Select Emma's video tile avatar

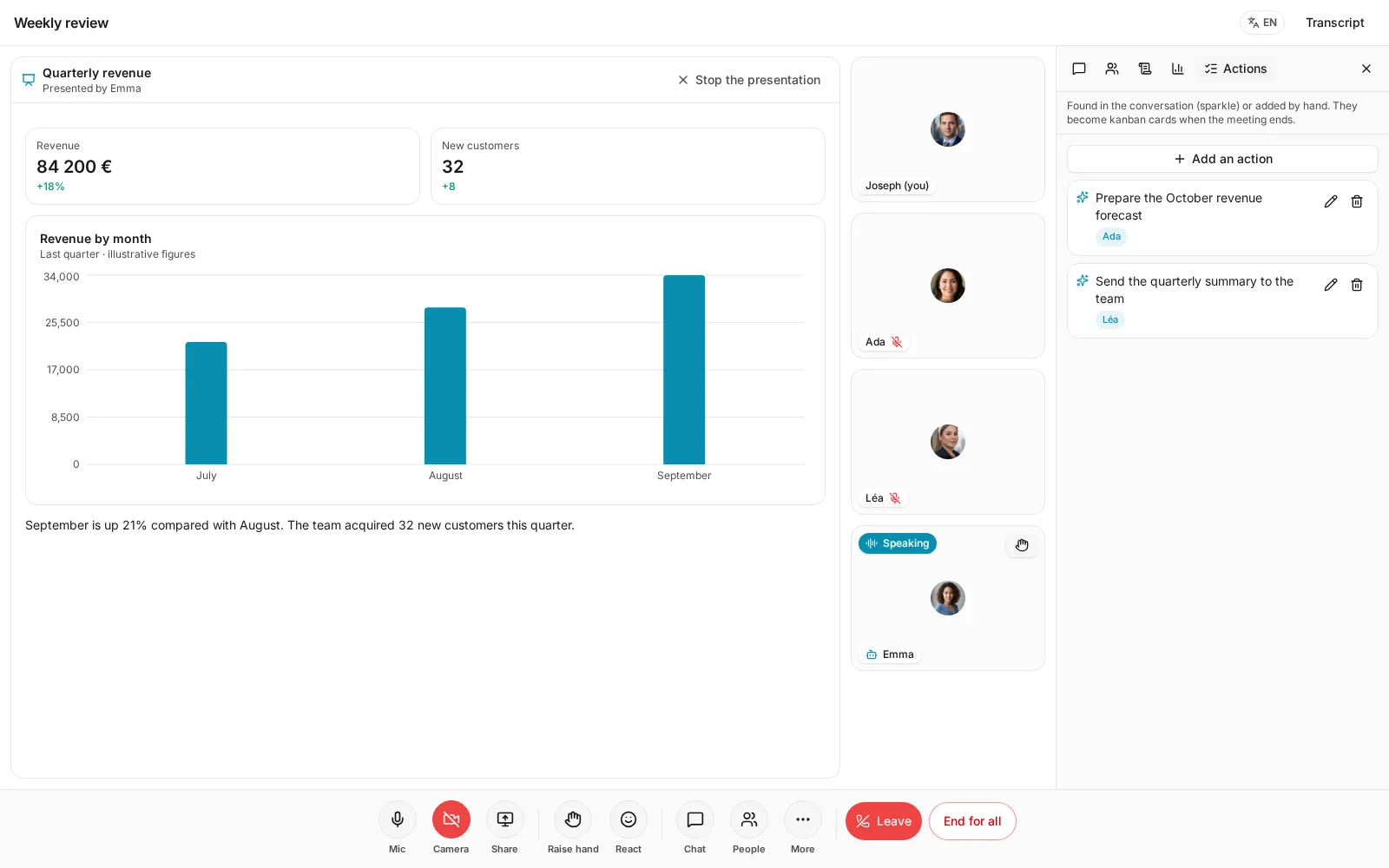948,598
